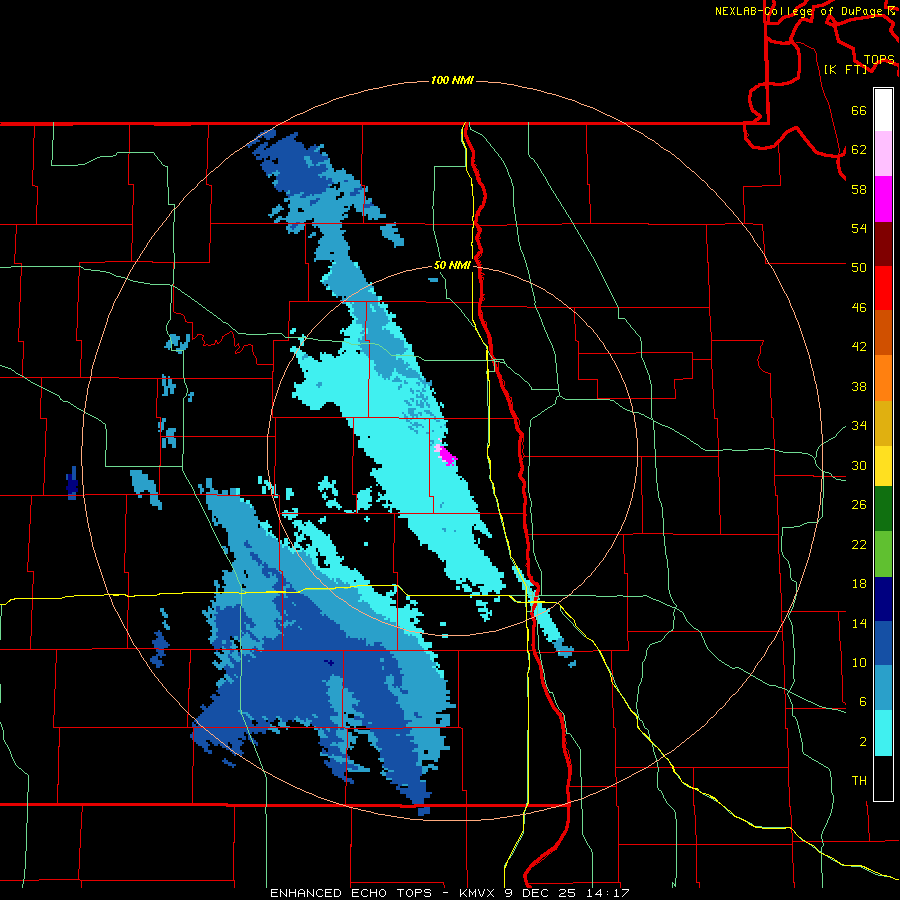Click the light pink 62 kft legend swatch
This screenshot has width=900, height=900.
[883, 154]
